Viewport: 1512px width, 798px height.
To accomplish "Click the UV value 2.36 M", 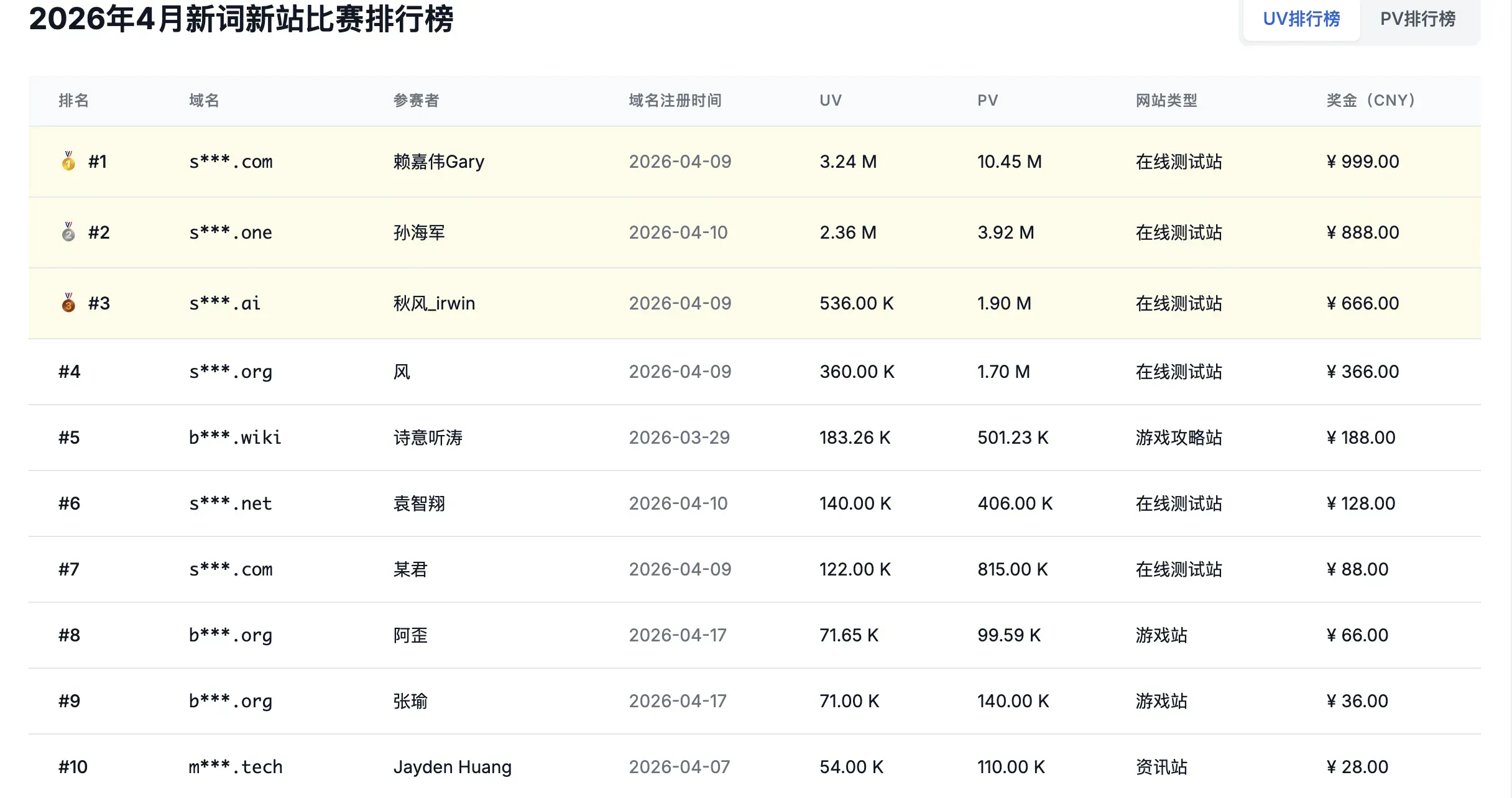I will [x=848, y=232].
